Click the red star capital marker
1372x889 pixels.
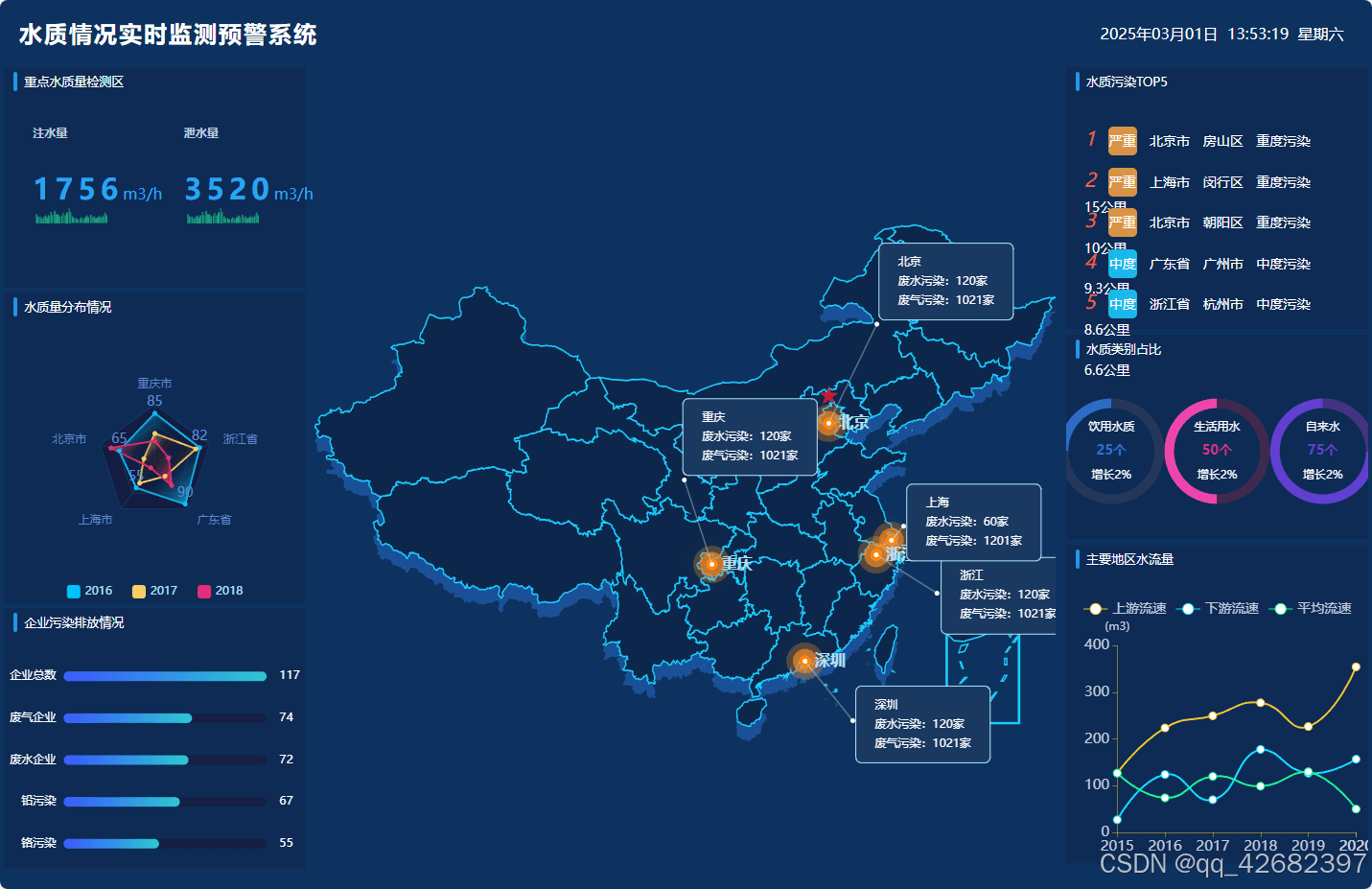[828, 395]
